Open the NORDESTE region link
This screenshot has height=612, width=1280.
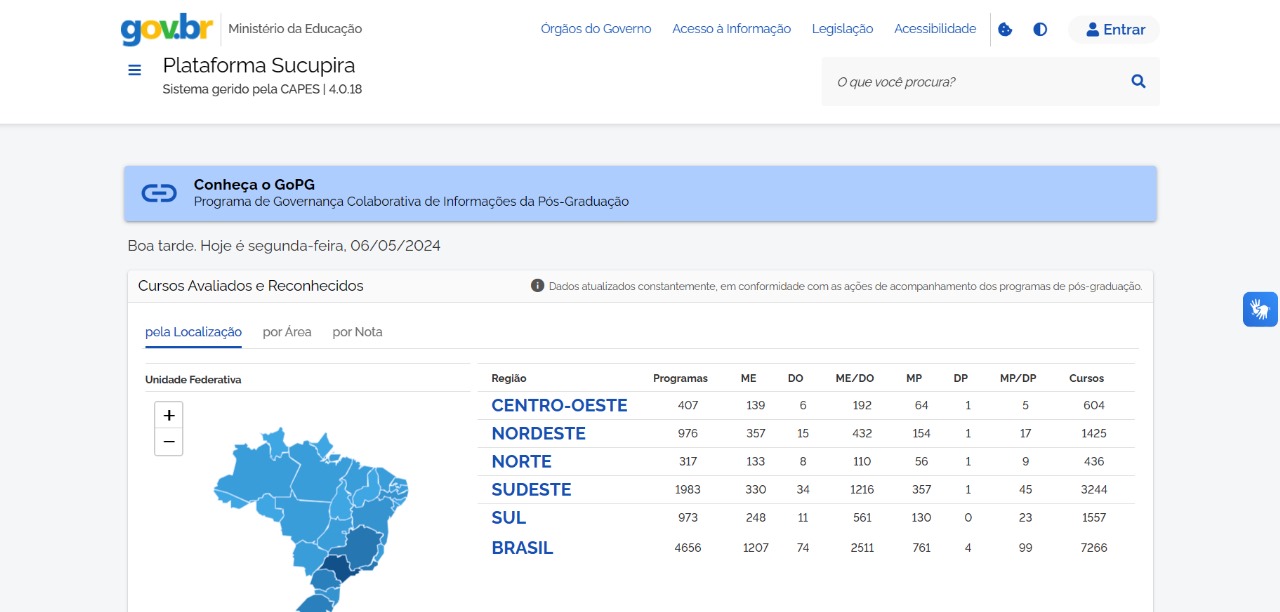[538, 433]
